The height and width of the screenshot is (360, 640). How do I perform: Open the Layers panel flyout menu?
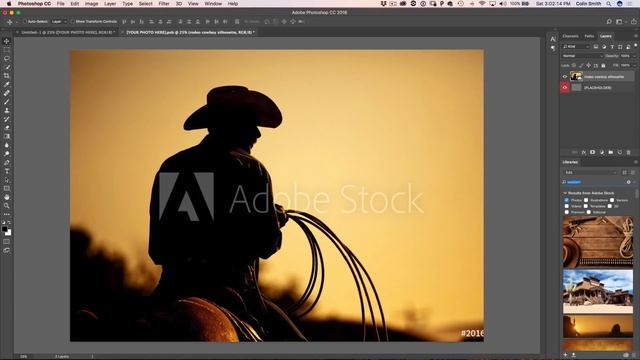click(x=636, y=36)
